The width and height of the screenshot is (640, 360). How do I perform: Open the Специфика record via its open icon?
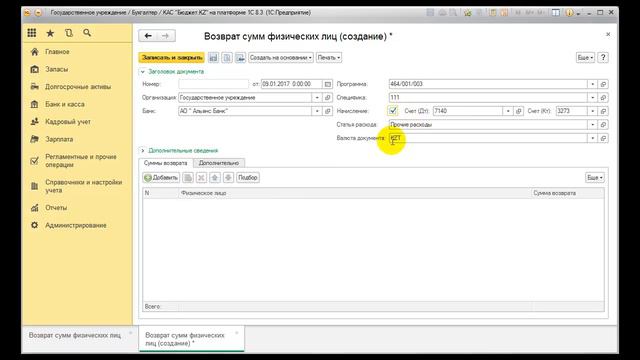tap(603, 98)
